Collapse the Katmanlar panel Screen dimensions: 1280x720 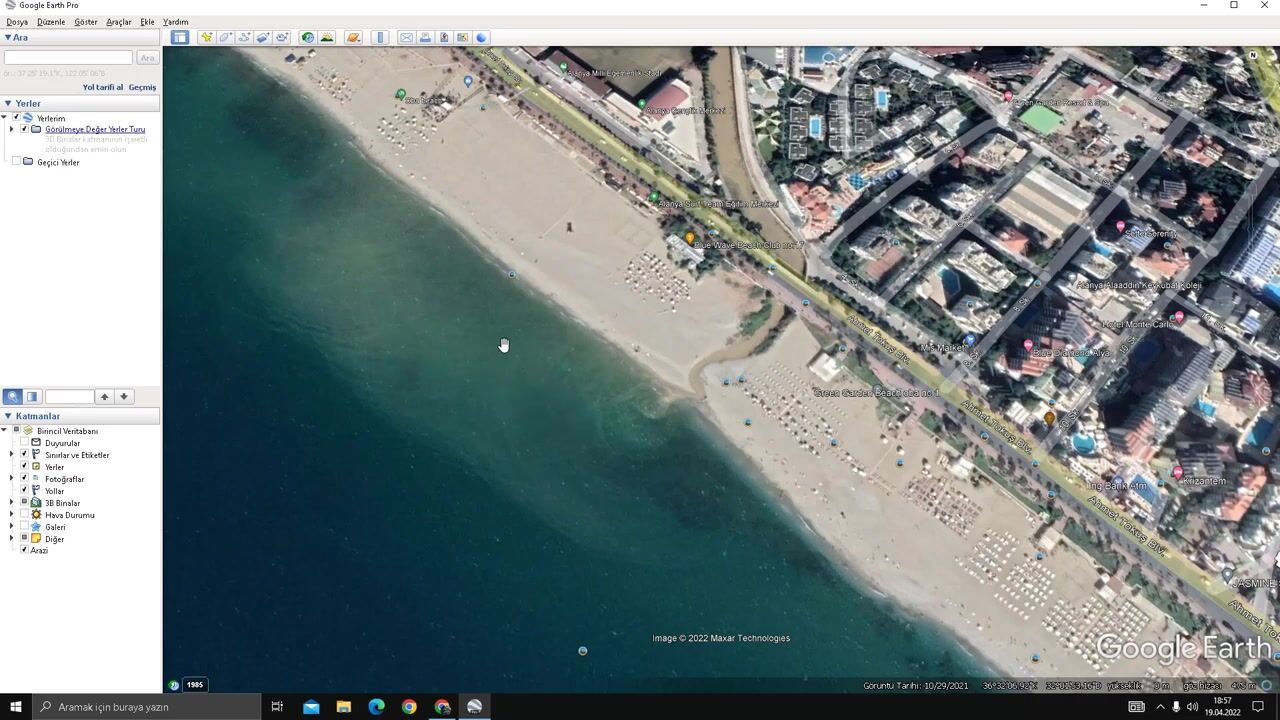click(x=8, y=416)
